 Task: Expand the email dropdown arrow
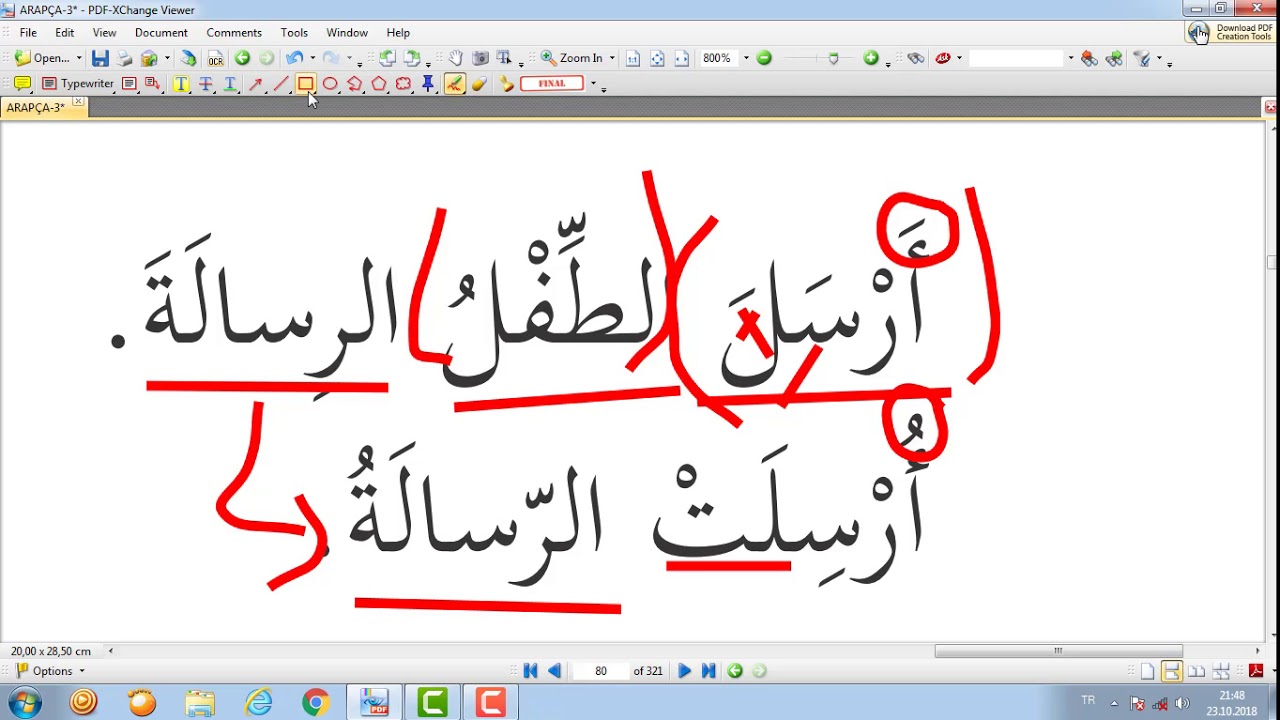pyautogui.click(x=167, y=58)
